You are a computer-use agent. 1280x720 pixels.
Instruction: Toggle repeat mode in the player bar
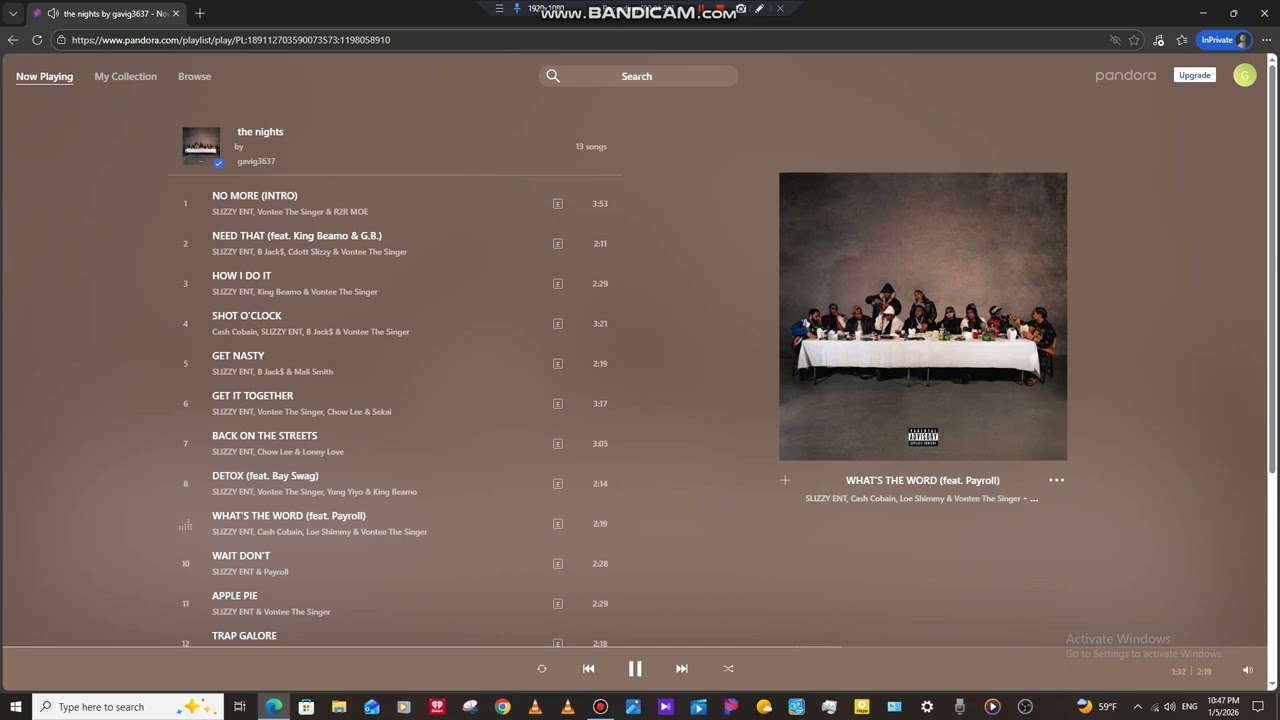(542, 669)
